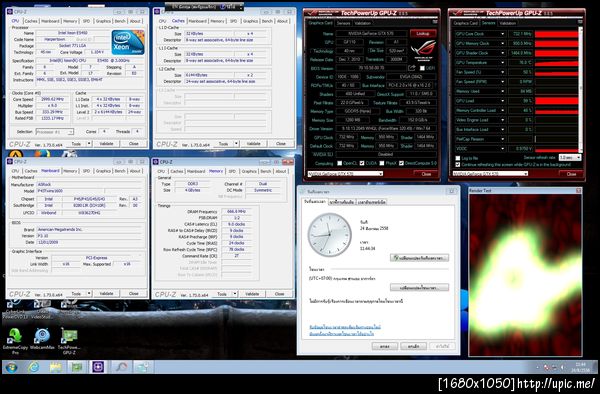Click the network tray icon

pos(554,368)
